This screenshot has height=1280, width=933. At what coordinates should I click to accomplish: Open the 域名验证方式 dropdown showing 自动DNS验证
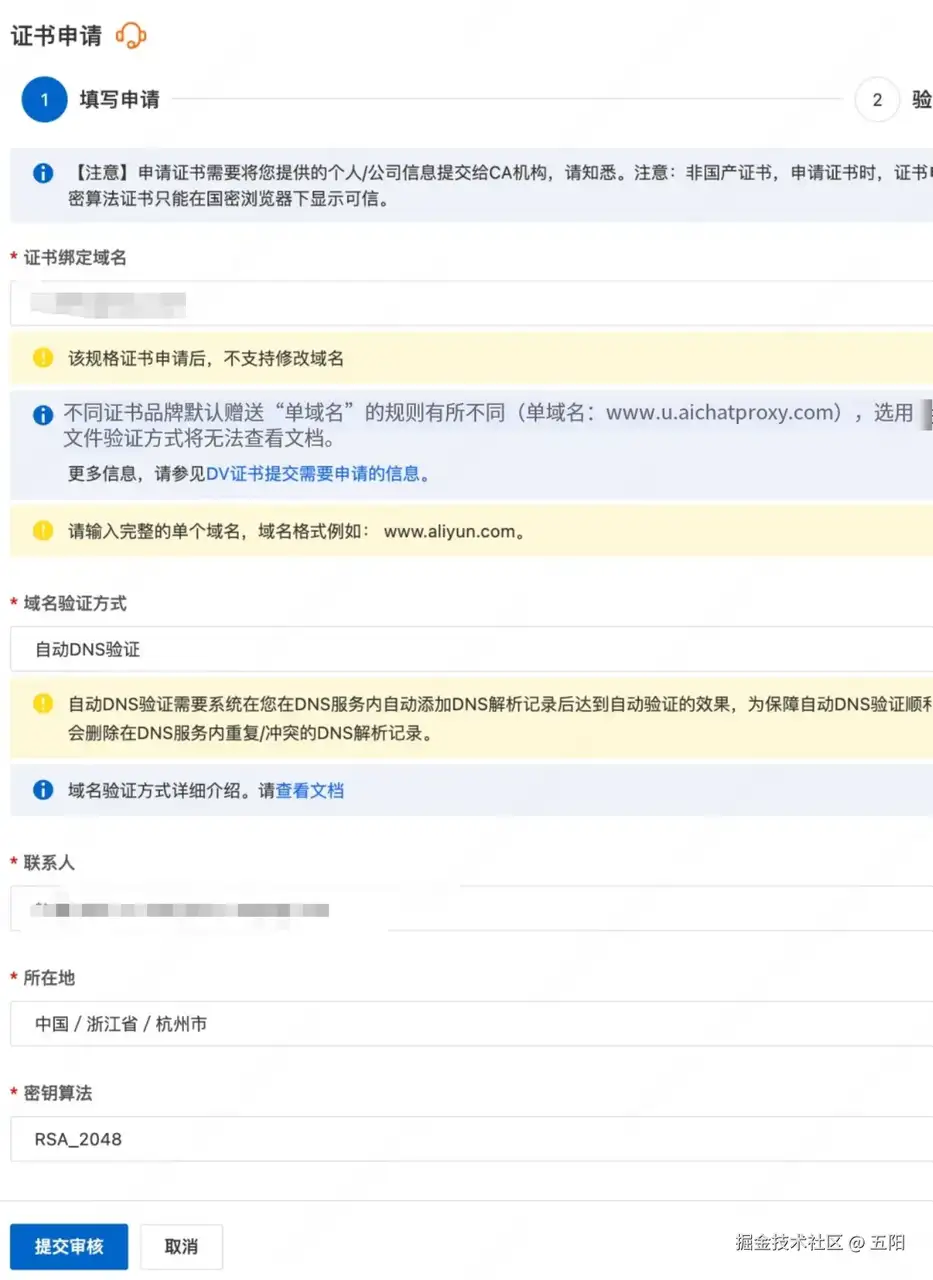[x=471, y=649]
